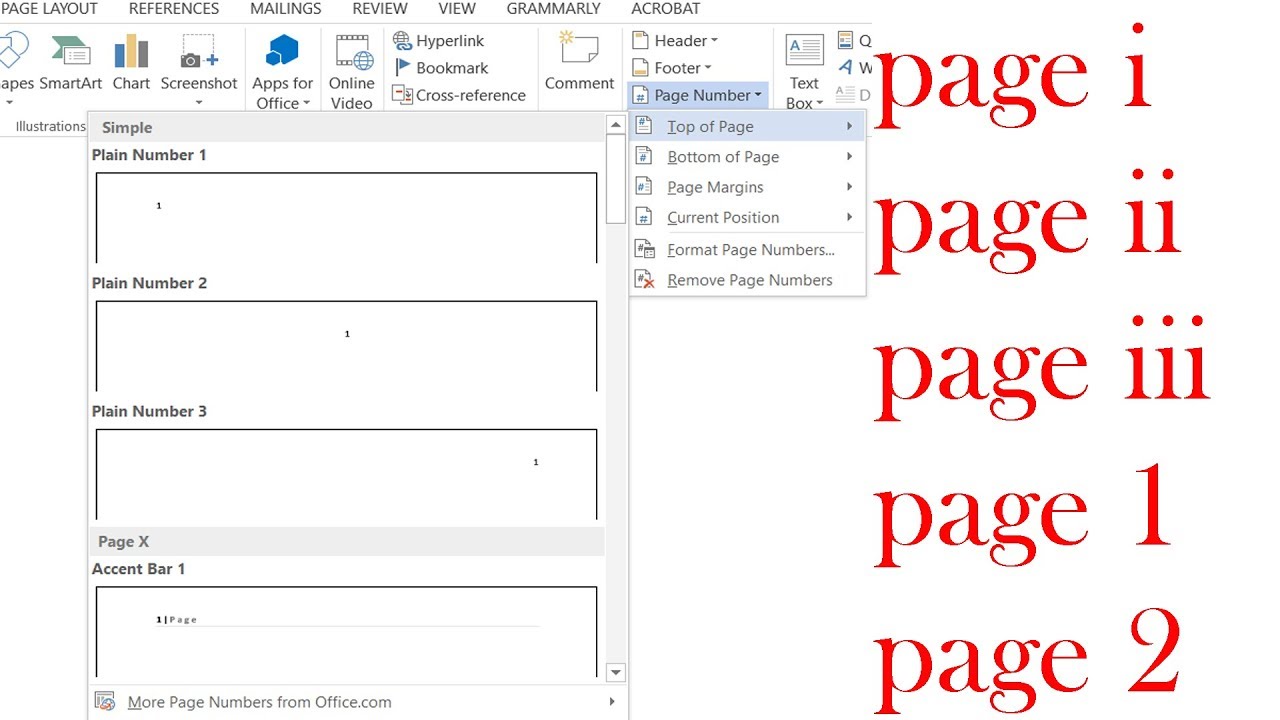Insert an Online Video
This screenshot has width=1280, height=720.
tap(351, 72)
